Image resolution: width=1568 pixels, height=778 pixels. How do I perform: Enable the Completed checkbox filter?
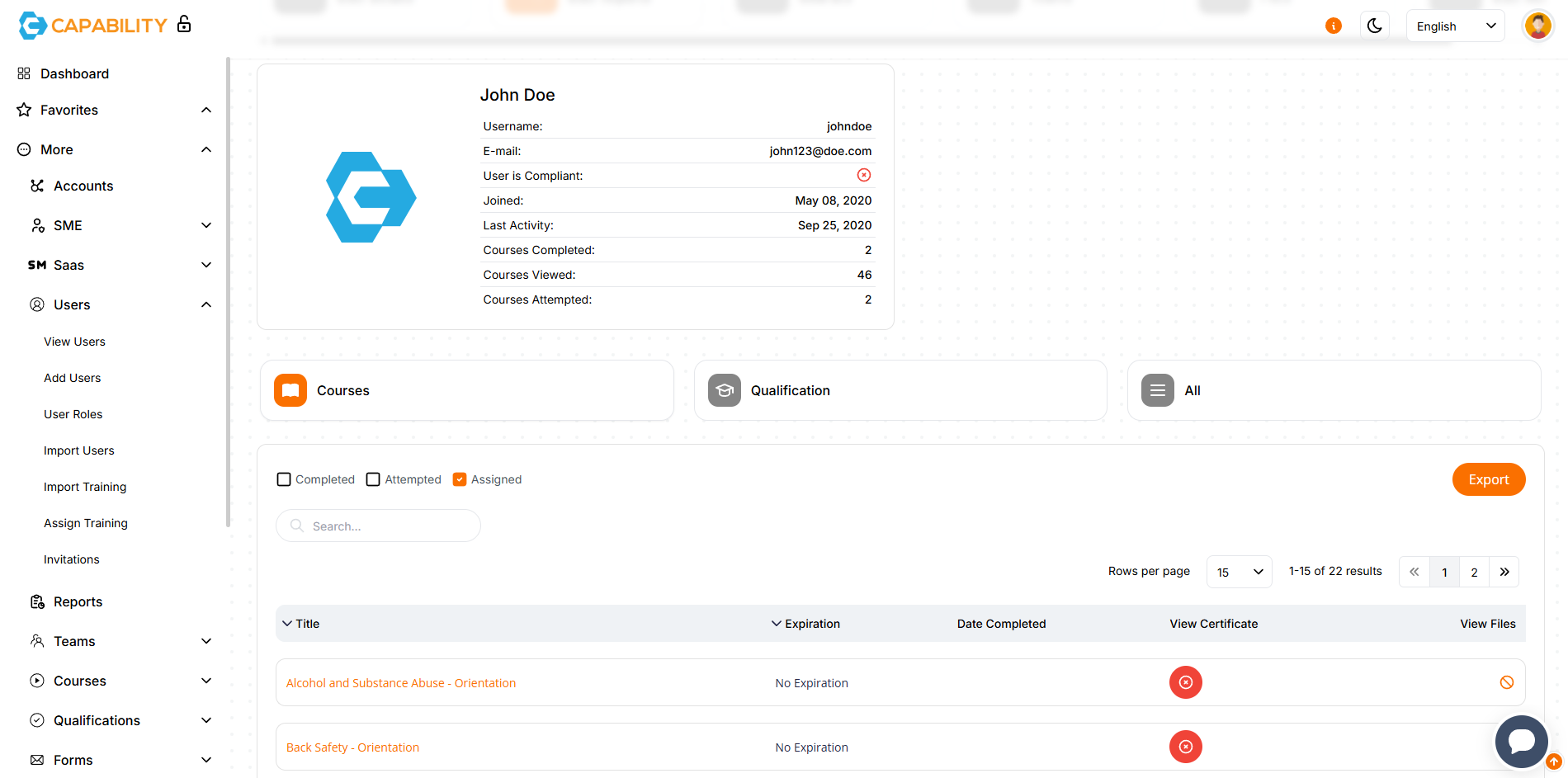click(x=284, y=479)
